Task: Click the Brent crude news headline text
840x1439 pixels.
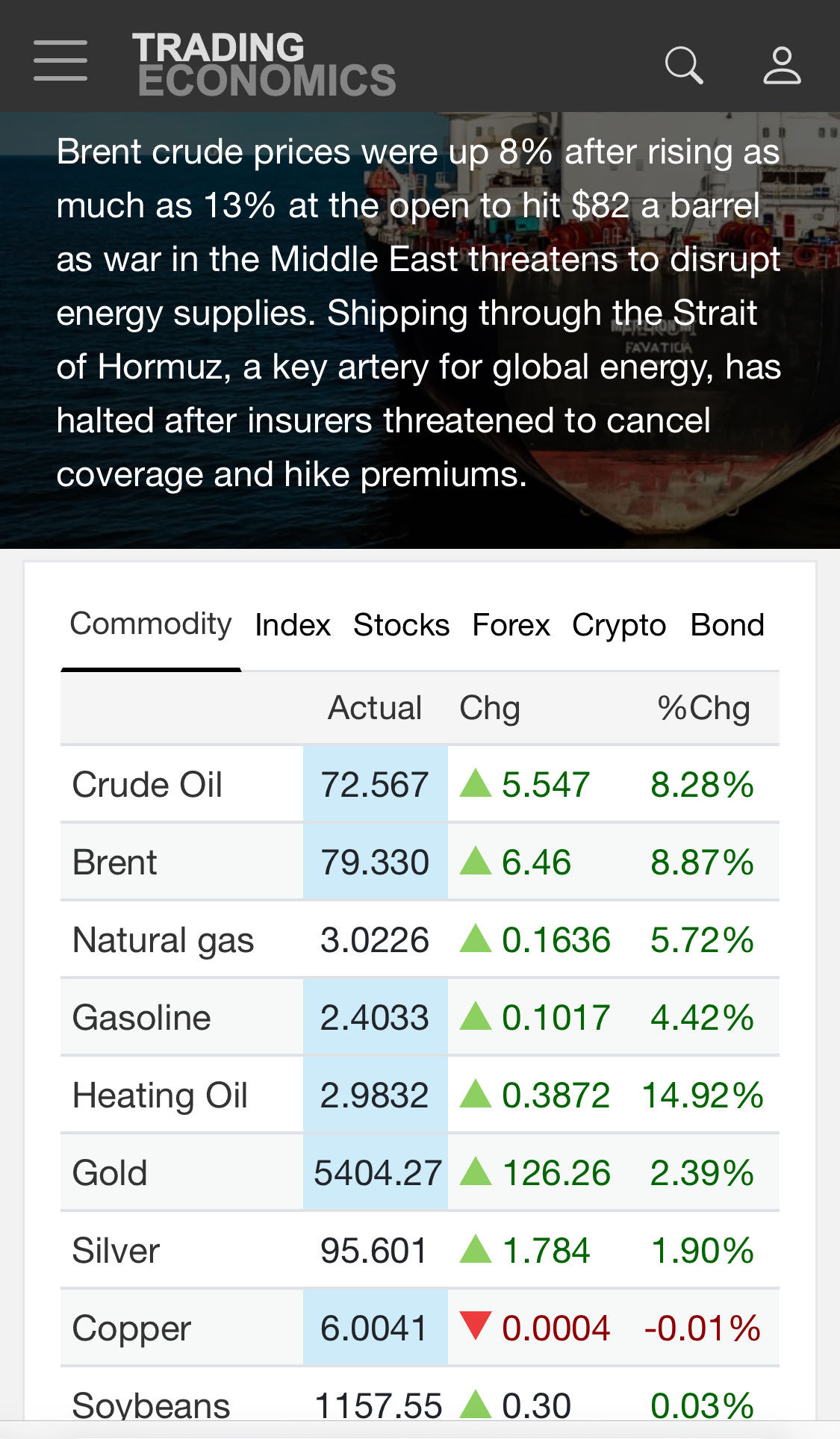Action: pos(418,314)
